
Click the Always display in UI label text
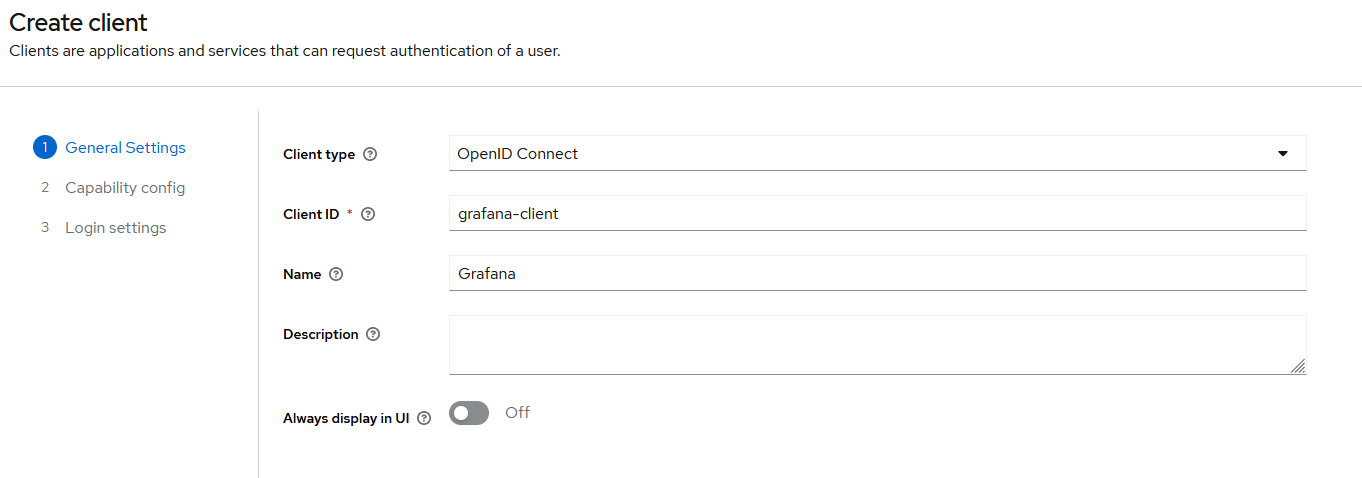346,419
